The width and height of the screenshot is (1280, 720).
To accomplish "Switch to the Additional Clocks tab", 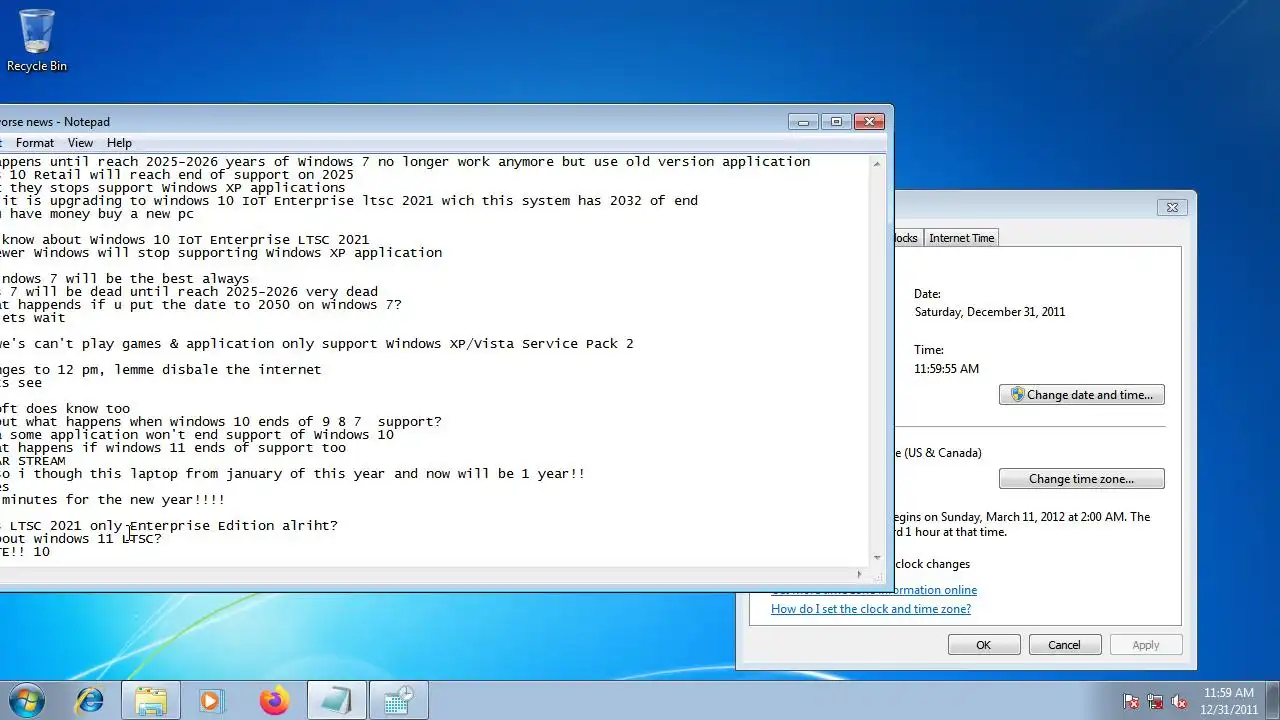I will click(907, 238).
